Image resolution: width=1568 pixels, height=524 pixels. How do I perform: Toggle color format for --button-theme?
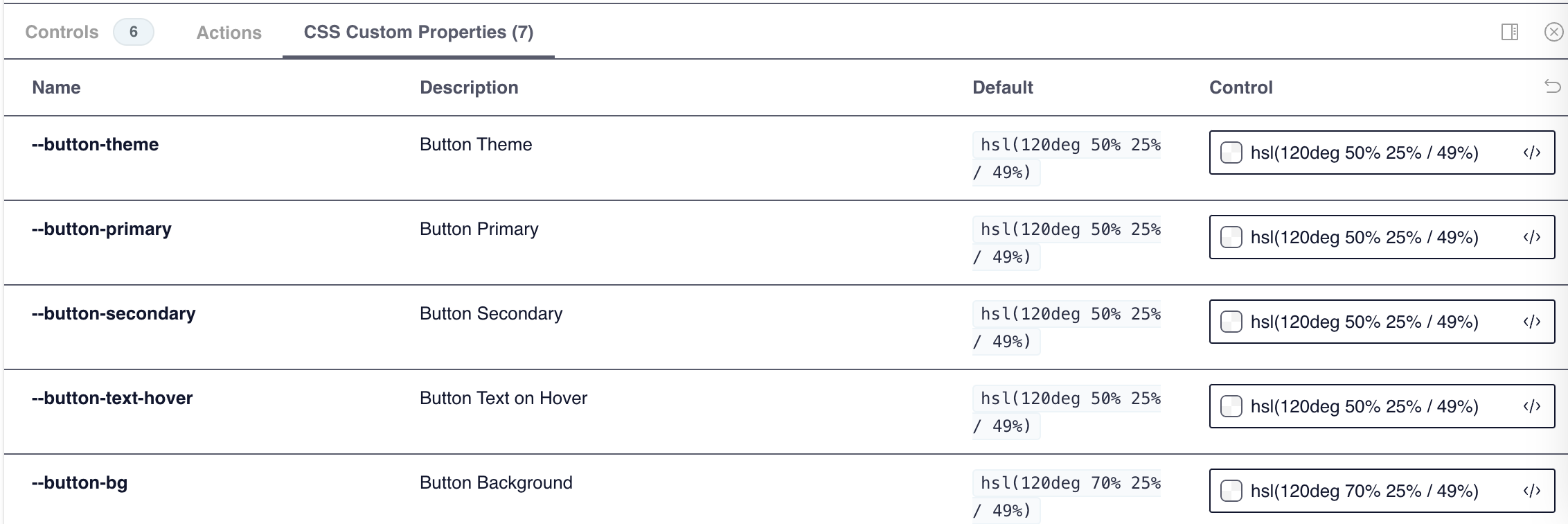[1532, 152]
